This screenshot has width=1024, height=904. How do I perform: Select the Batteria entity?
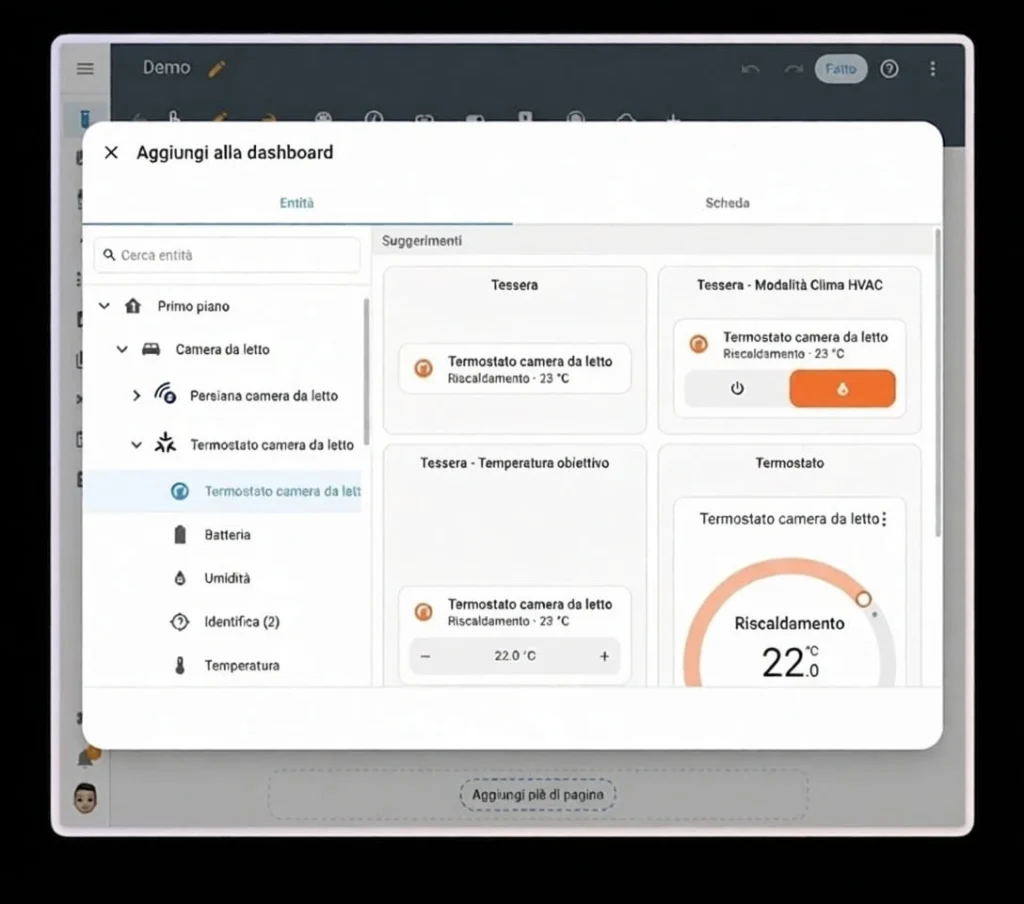(x=222, y=535)
